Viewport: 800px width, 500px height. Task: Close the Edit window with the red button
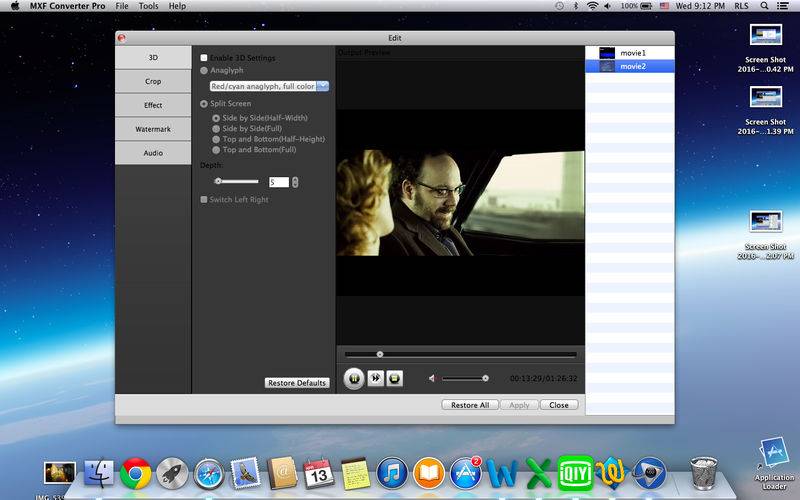pyautogui.click(x=121, y=38)
